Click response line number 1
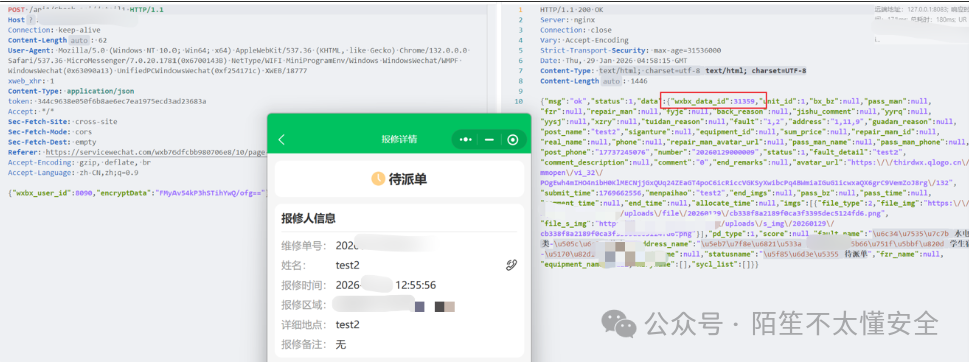969x362 pixels. [520, 10]
